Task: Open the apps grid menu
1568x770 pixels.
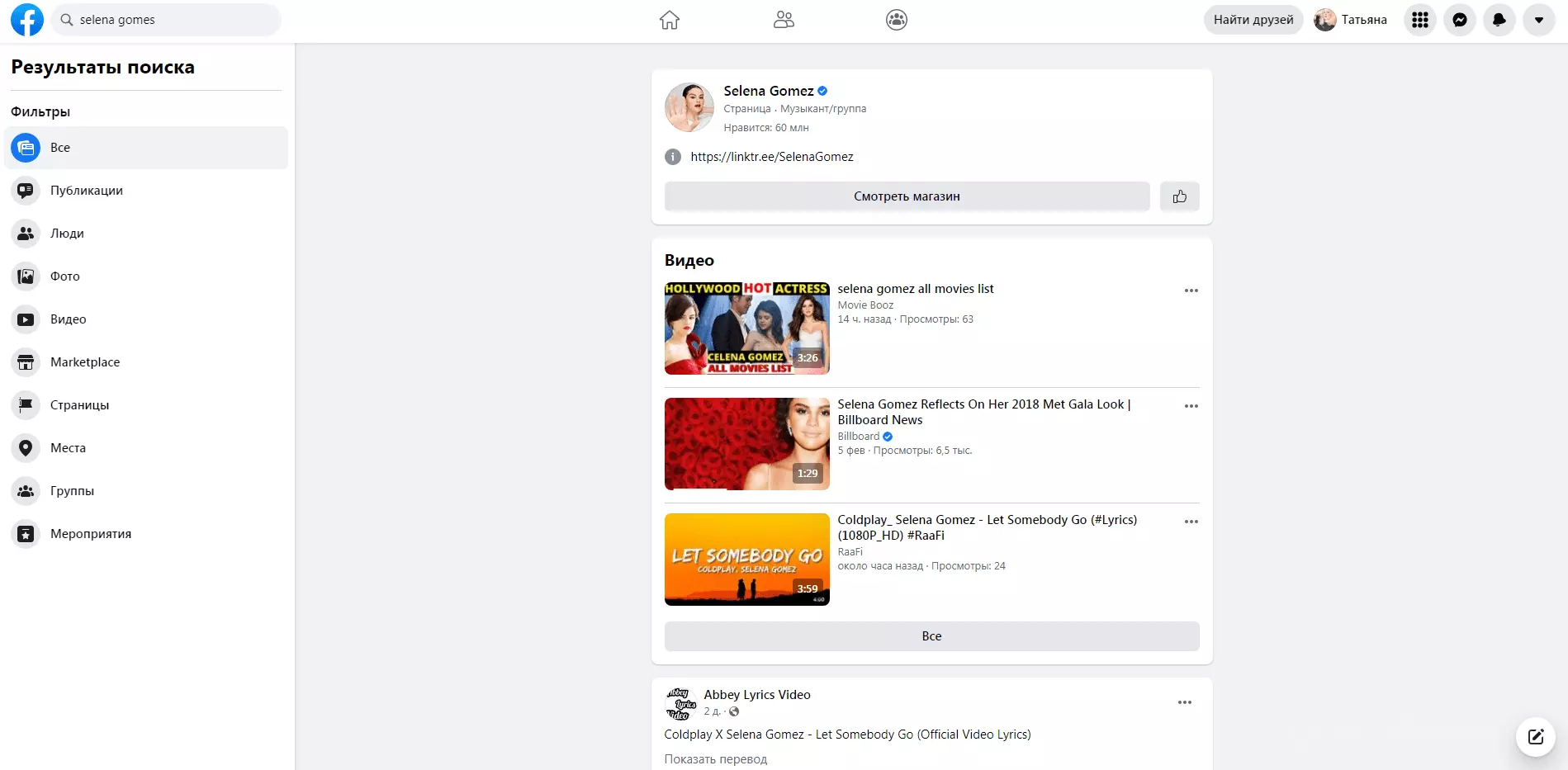Action: (1420, 20)
